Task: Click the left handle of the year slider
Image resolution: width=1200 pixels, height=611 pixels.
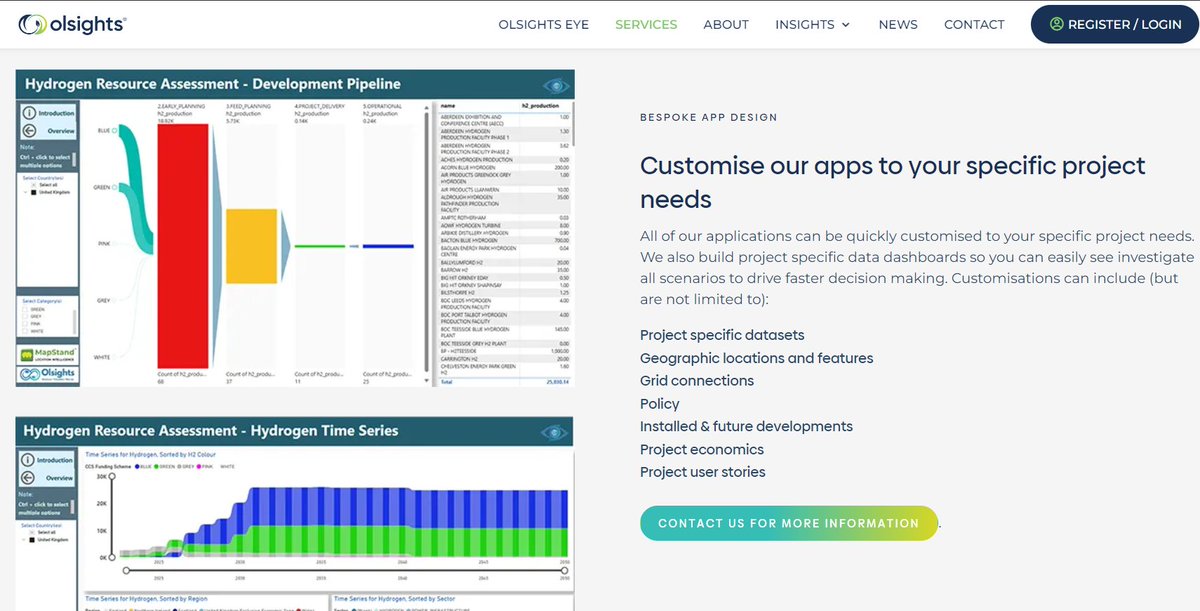Action: pos(125,570)
